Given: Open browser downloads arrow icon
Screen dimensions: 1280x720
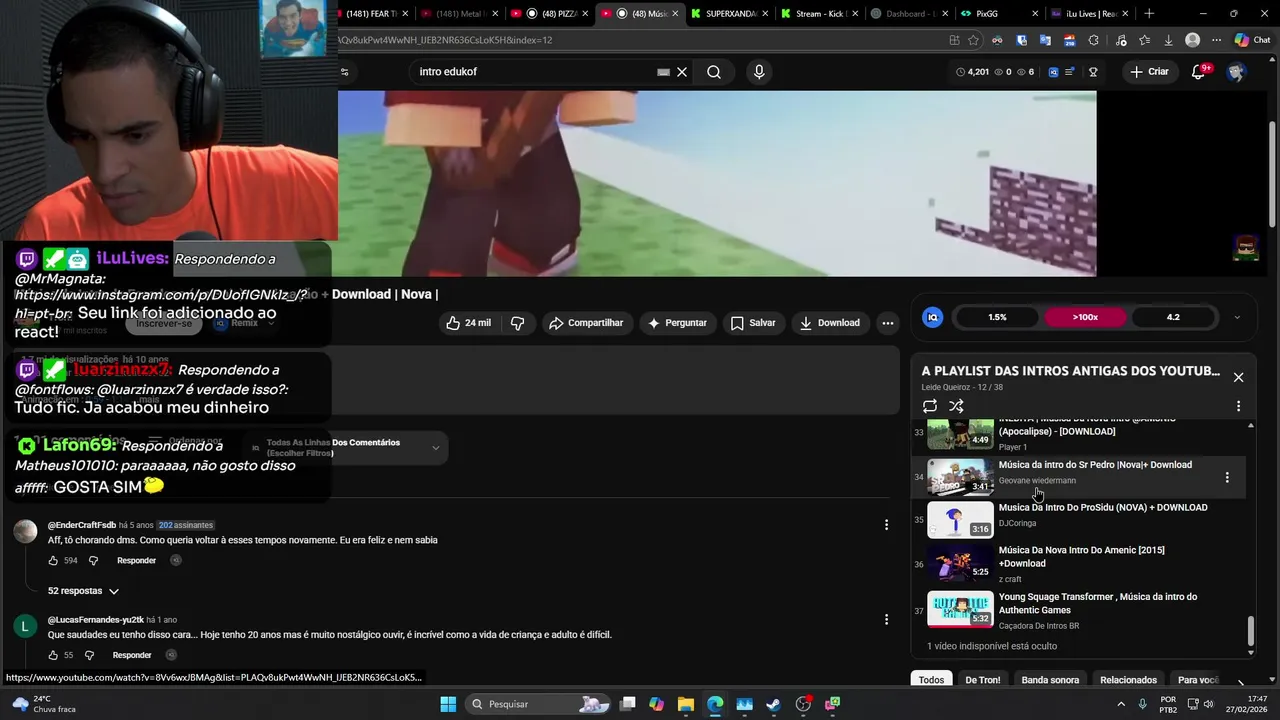Looking at the screenshot, I should 1168,40.
